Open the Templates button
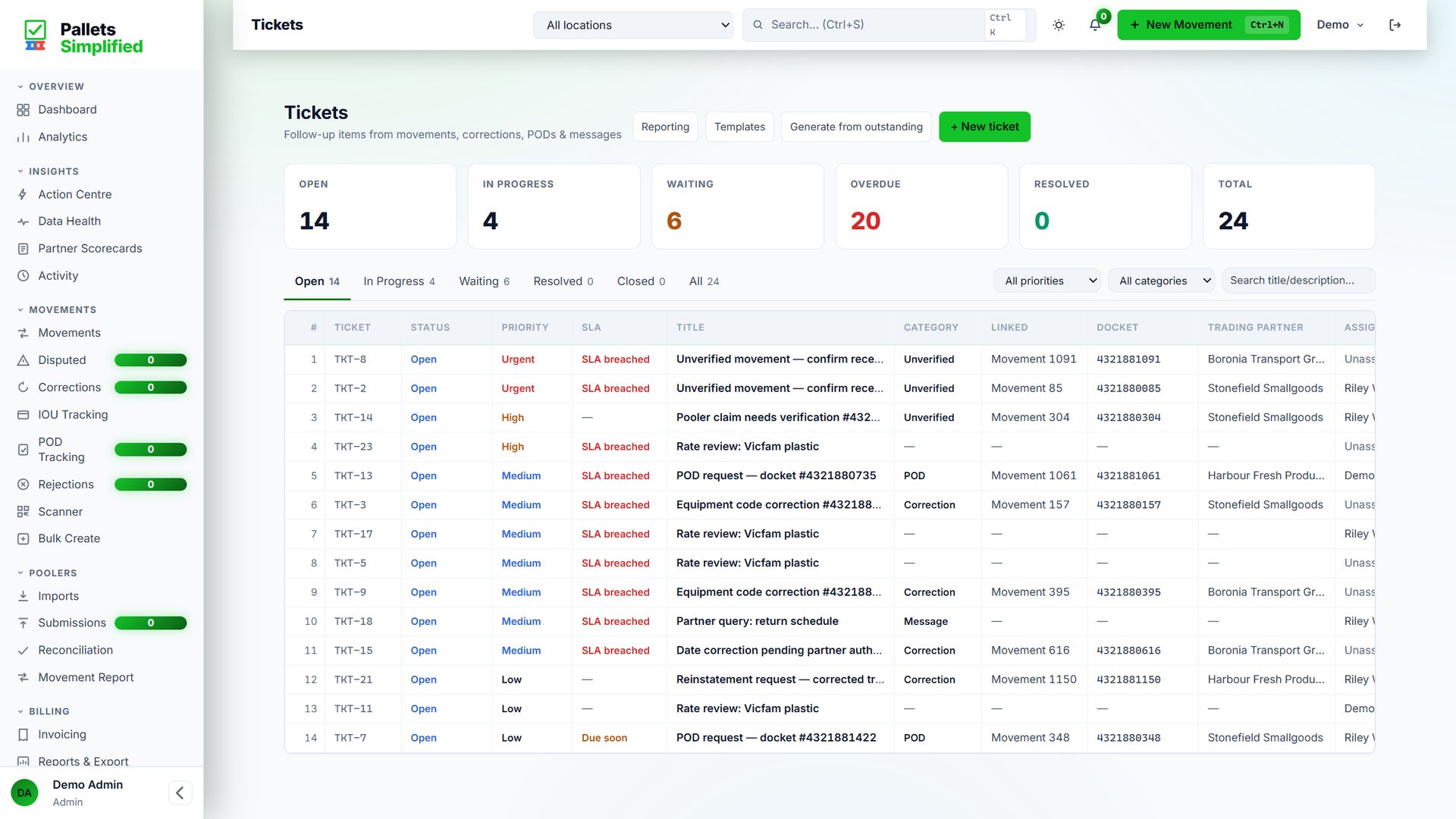Viewport: 1456px width, 819px height. (x=739, y=127)
